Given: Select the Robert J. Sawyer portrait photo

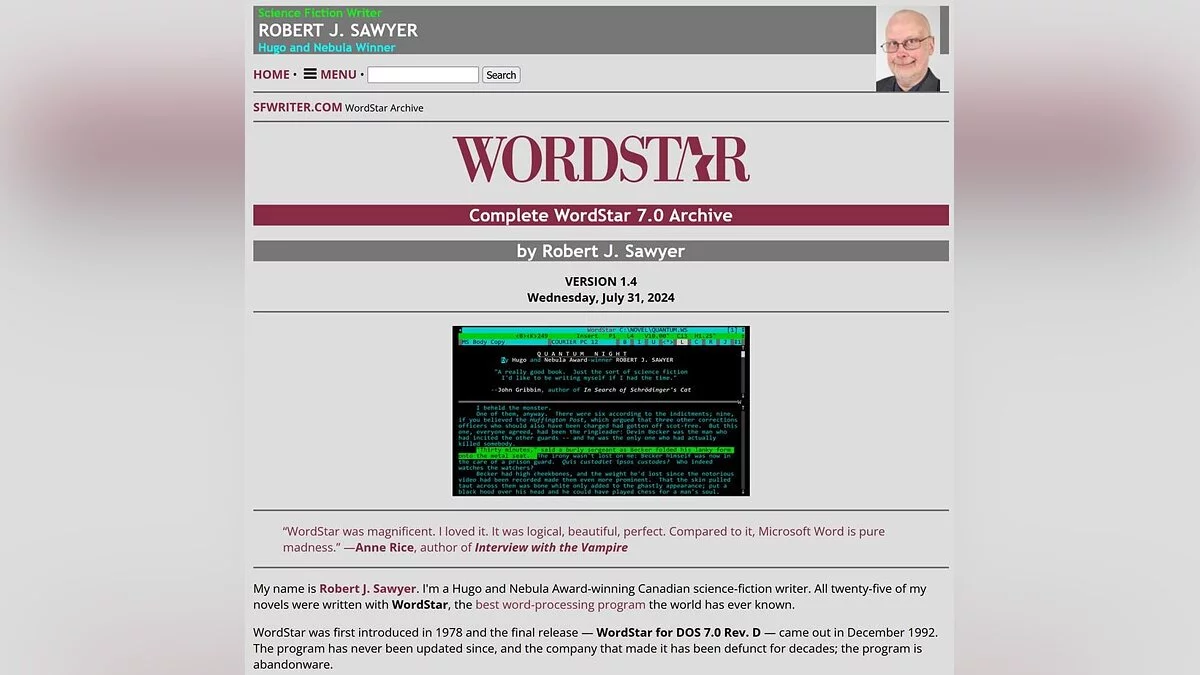Looking at the screenshot, I should point(908,49).
